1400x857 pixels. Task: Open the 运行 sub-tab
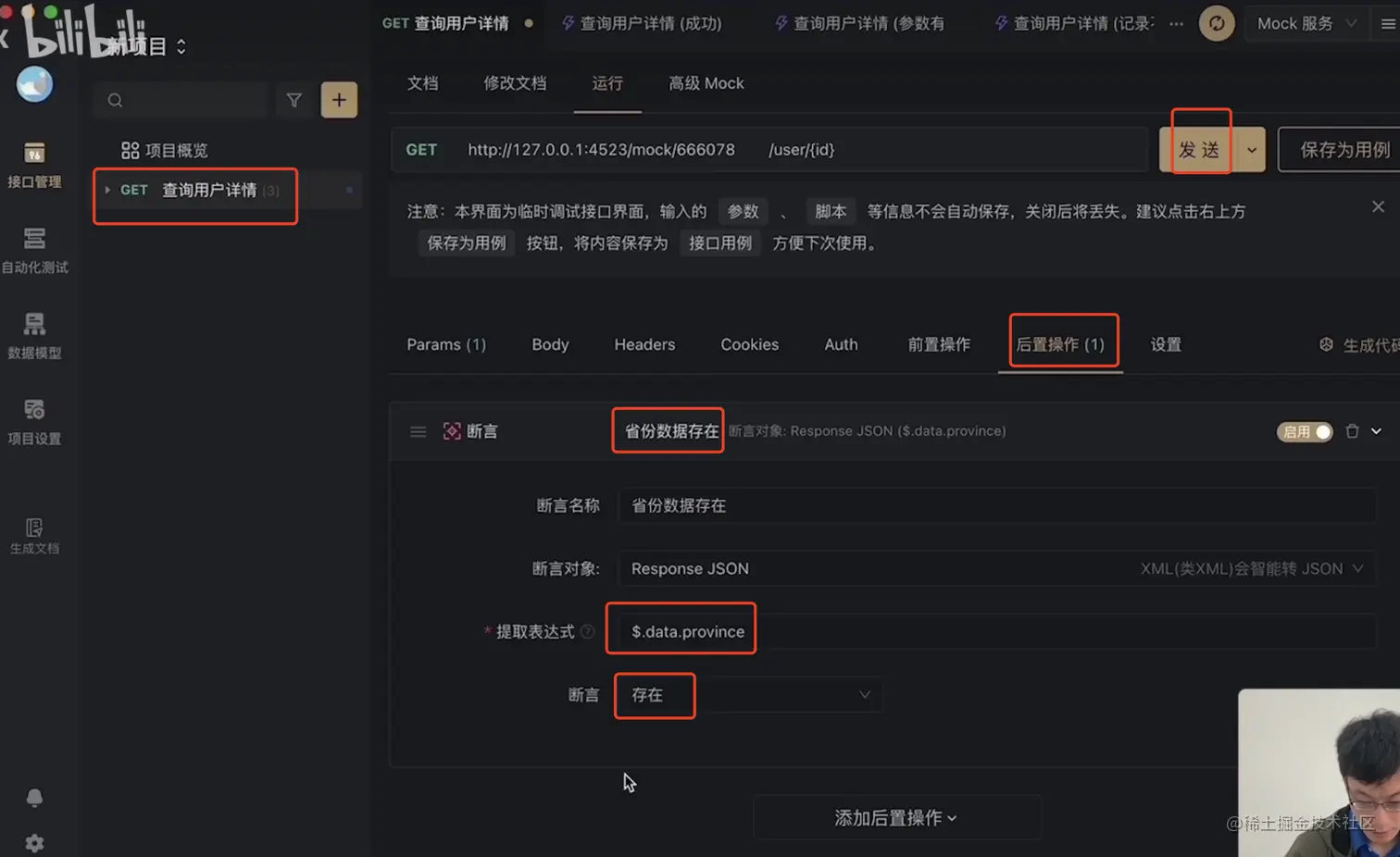(x=607, y=83)
